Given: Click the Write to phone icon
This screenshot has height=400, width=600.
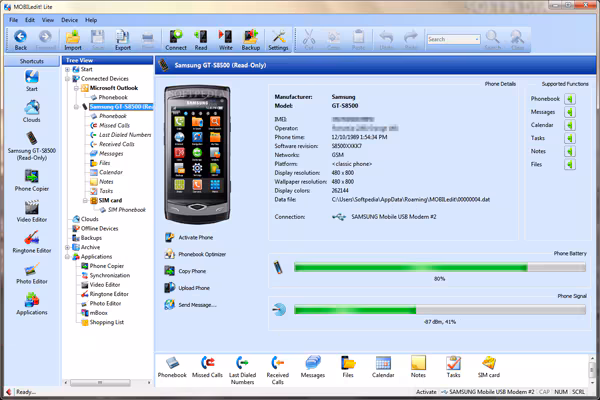Looking at the screenshot, I should [225, 40].
